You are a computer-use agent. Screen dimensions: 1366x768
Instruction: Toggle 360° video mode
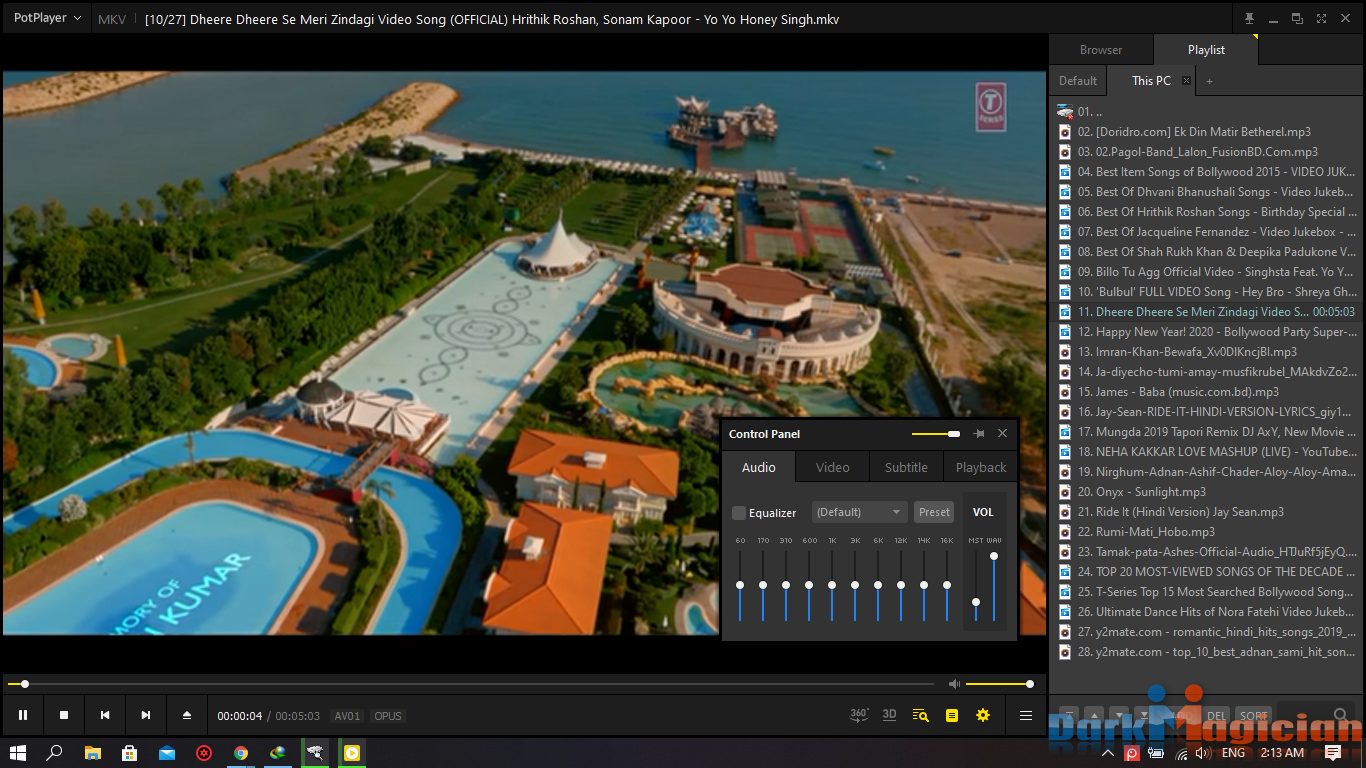859,715
